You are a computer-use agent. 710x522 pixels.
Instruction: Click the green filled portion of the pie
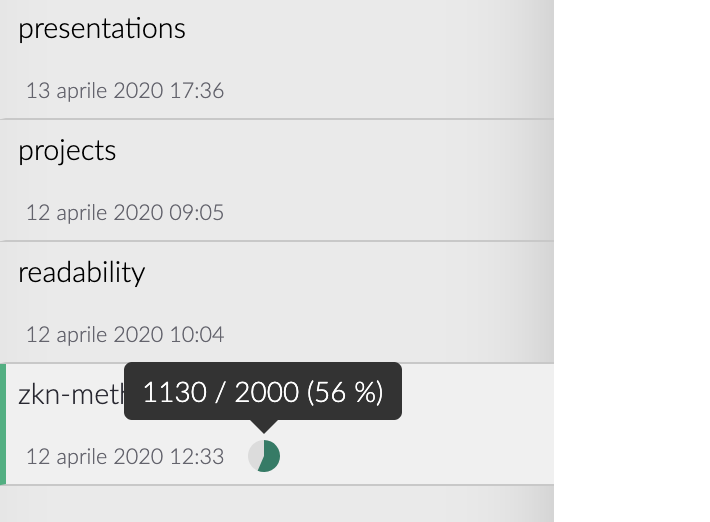271,457
